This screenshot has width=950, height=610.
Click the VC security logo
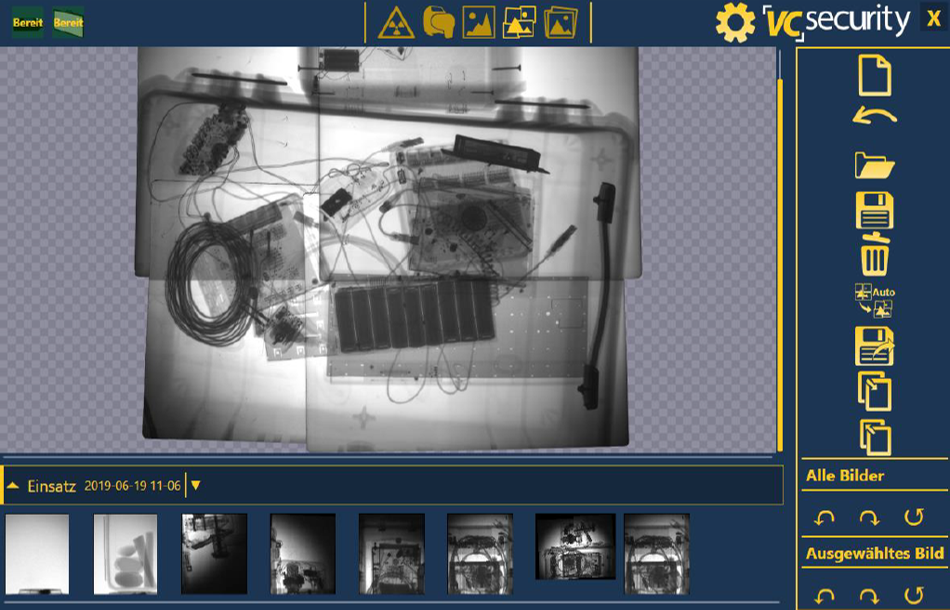pyautogui.click(x=836, y=22)
